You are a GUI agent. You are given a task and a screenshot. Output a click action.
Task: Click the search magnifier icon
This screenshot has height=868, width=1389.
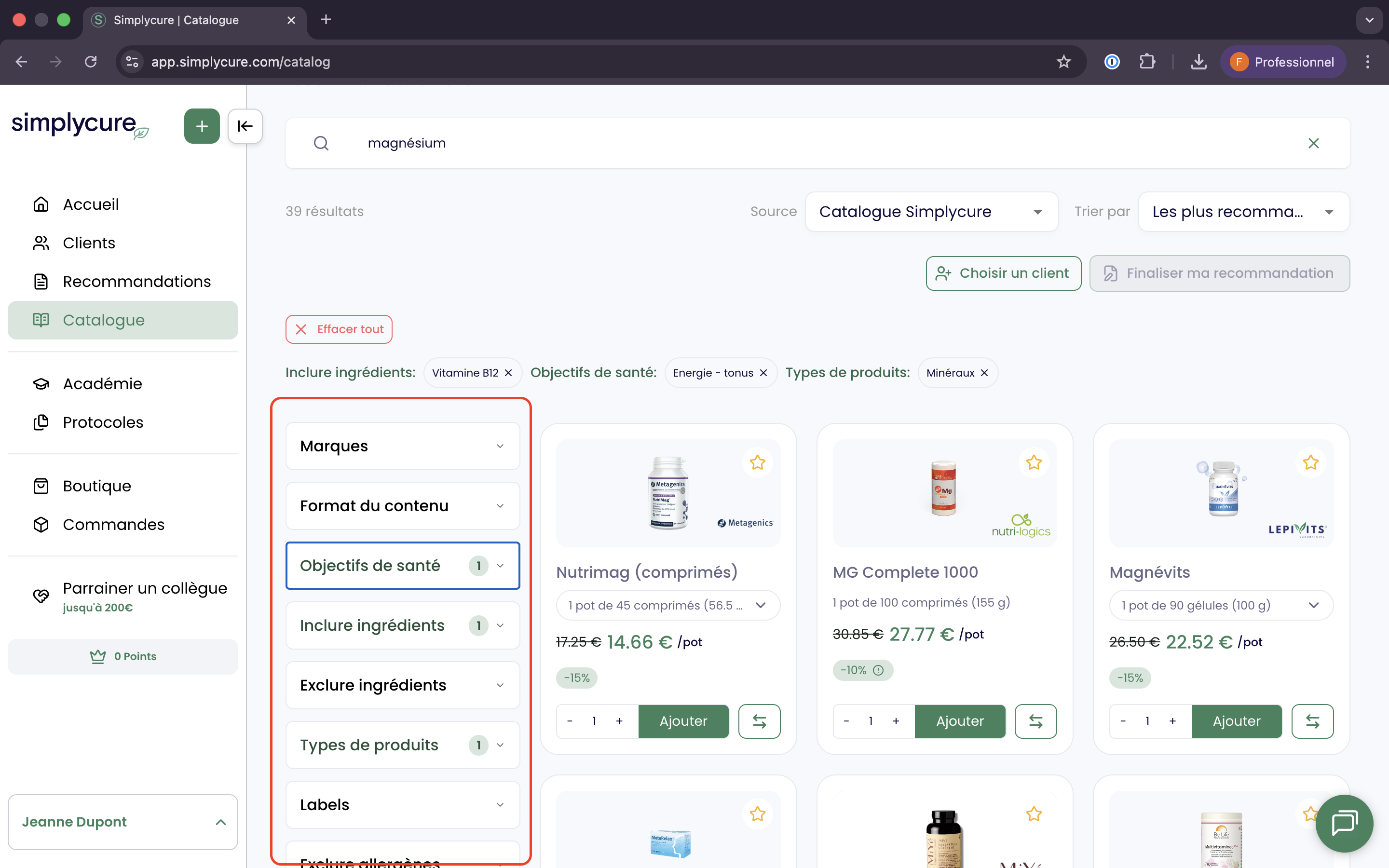tap(321, 143)
